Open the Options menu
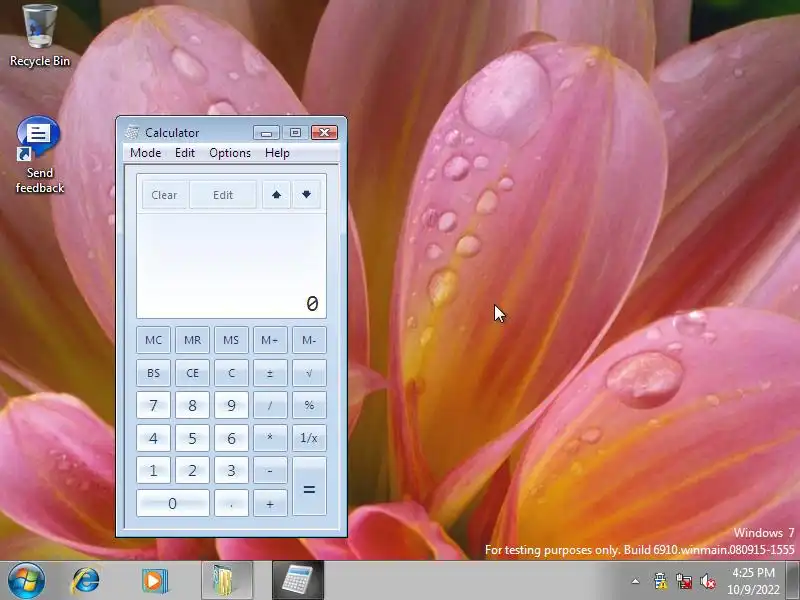Screen dimensions: 800x600 tap(230, 153)
